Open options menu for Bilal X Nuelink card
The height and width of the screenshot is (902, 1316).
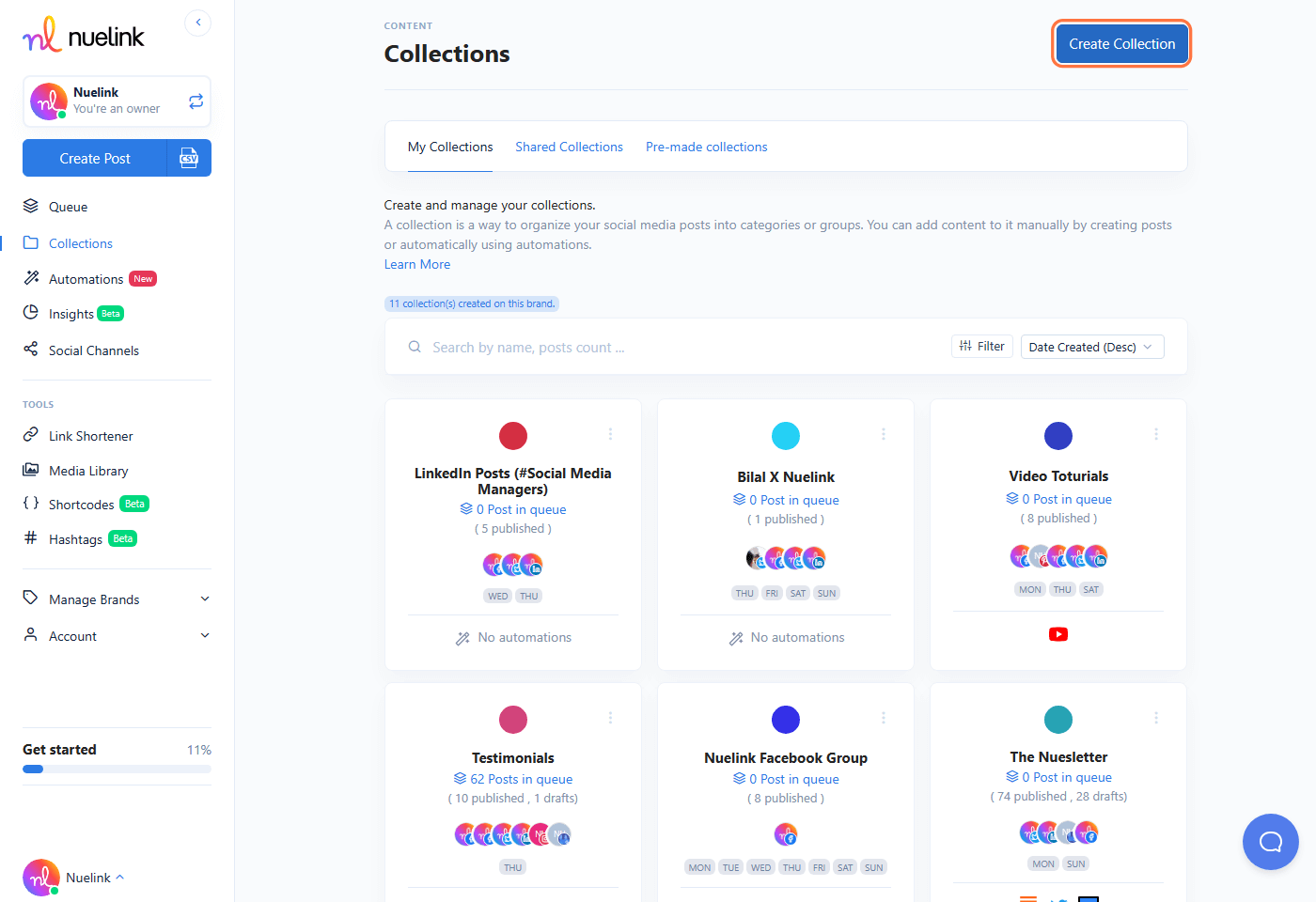[x=884, y=434]
